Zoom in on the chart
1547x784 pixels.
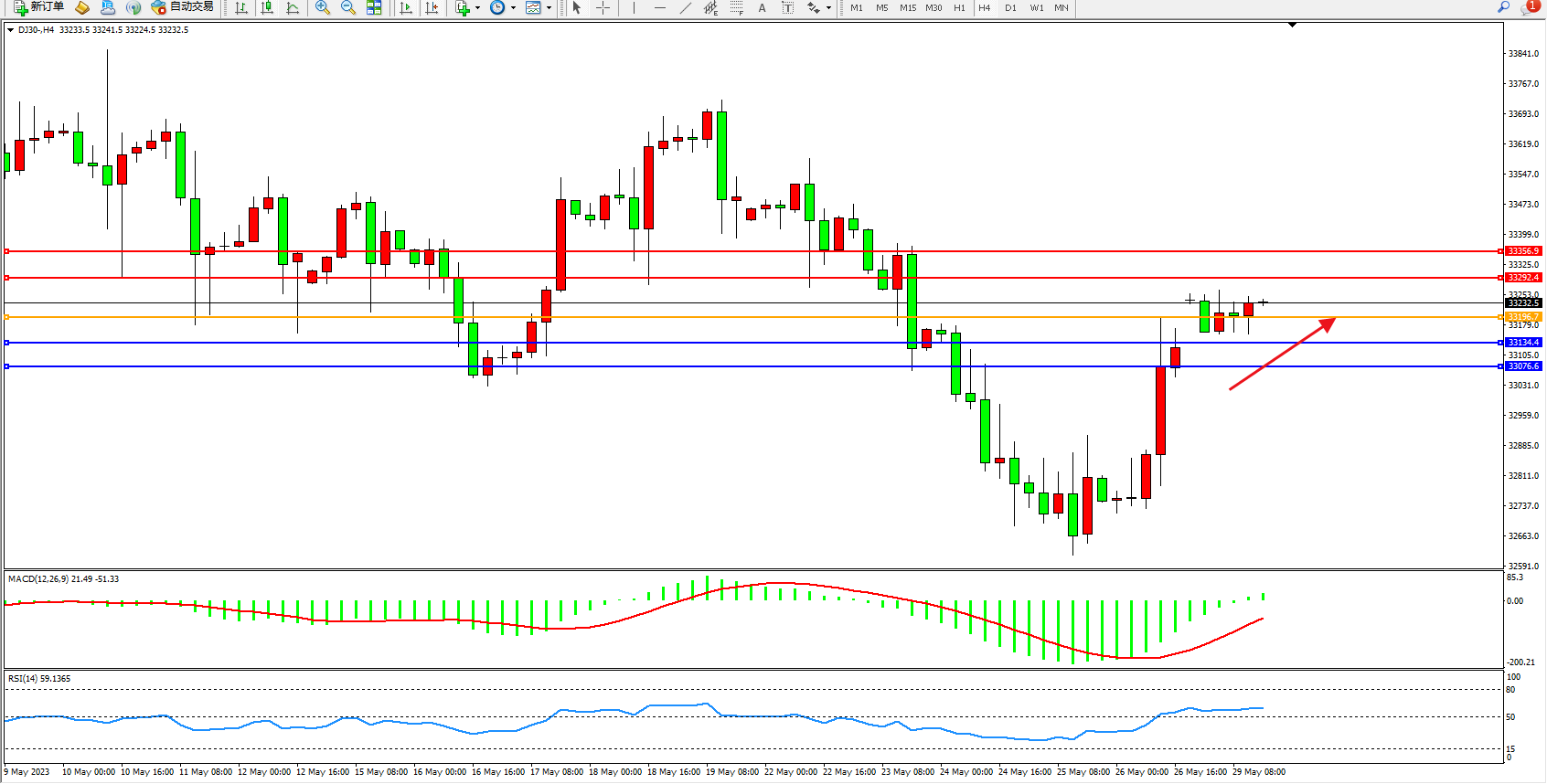click(323, 7)
